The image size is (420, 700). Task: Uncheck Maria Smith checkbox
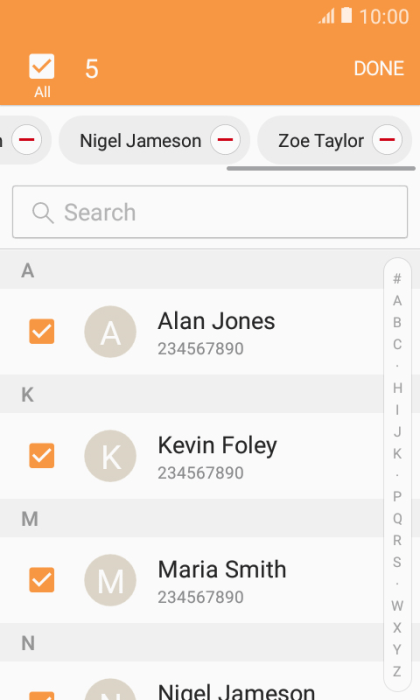42,579
